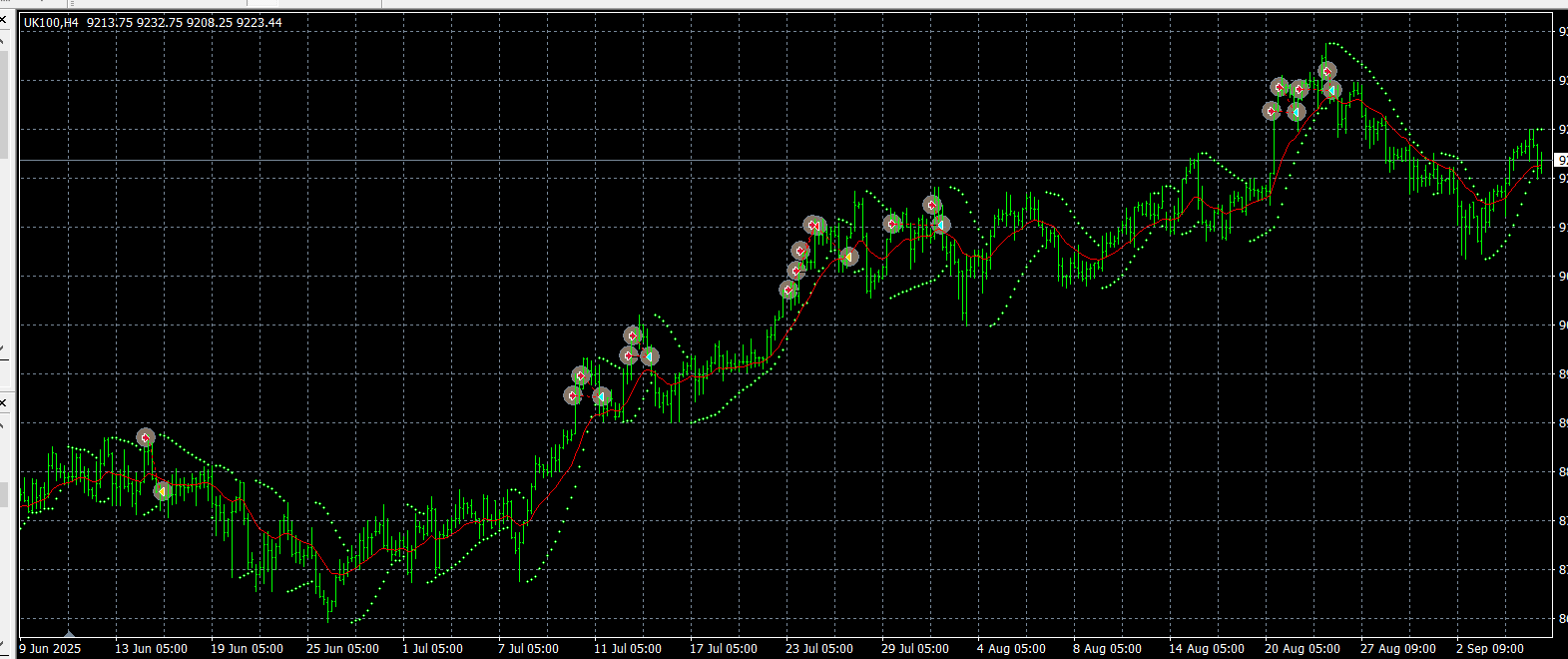
Task: Click the '11 Jul 05:00' time axis label
Action: click(x=628, y=648)
